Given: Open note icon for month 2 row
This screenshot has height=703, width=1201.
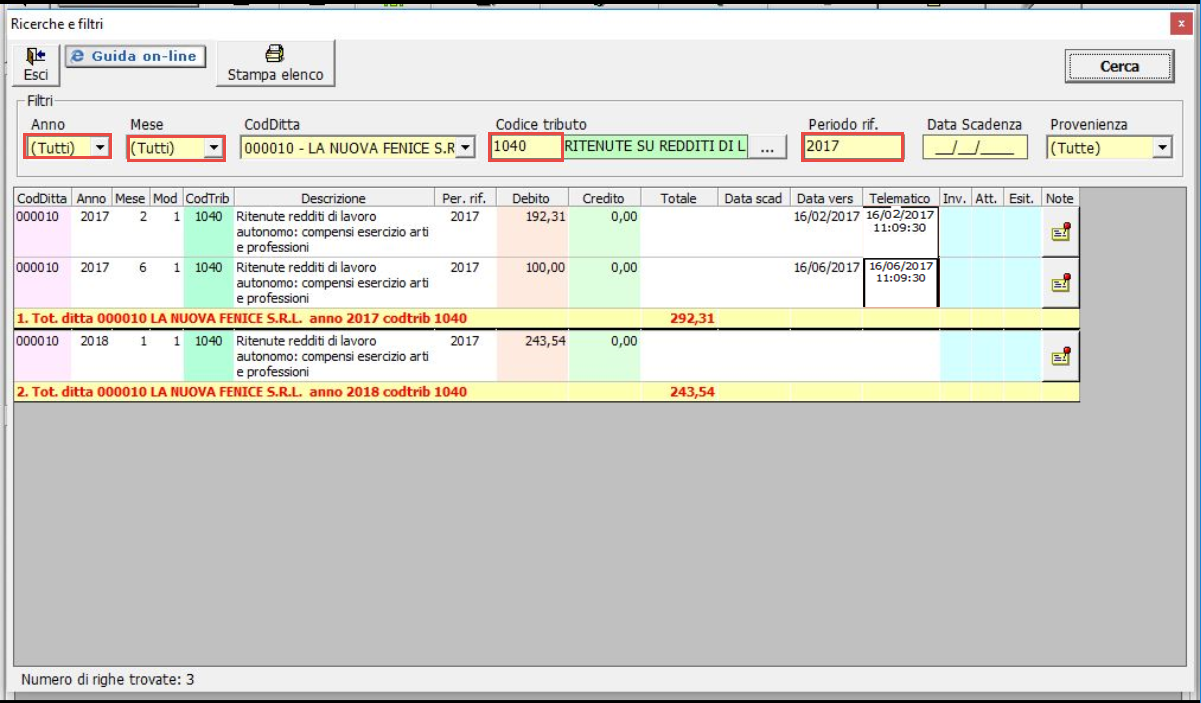Looking at the screenshot, I should (1060, 232).
